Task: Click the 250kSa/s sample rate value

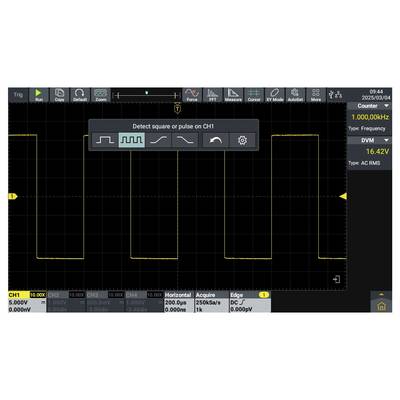Action: pos(207,302)
